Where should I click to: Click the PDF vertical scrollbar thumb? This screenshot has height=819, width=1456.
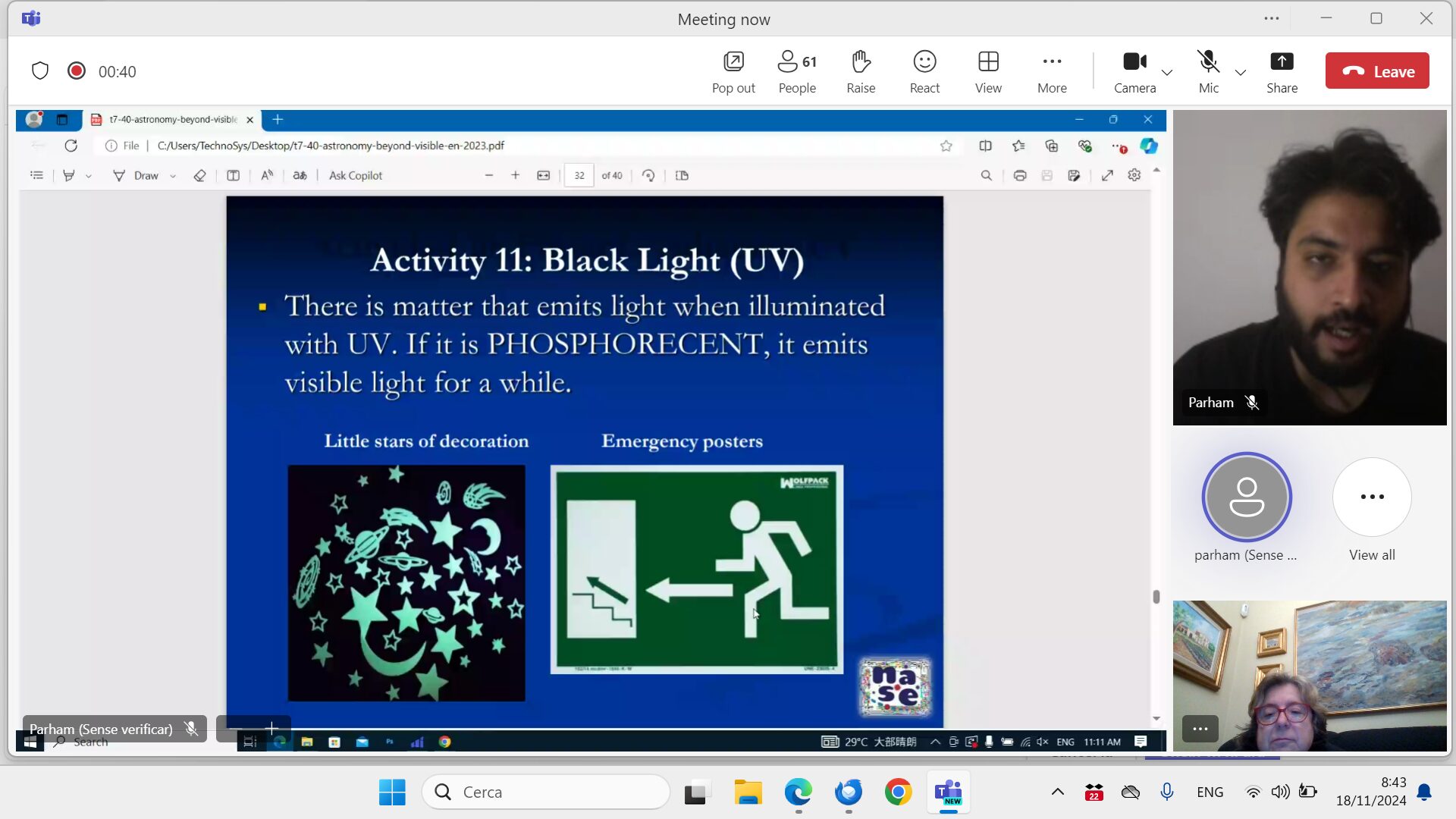pyautogui.click(x=1156, y=597)
